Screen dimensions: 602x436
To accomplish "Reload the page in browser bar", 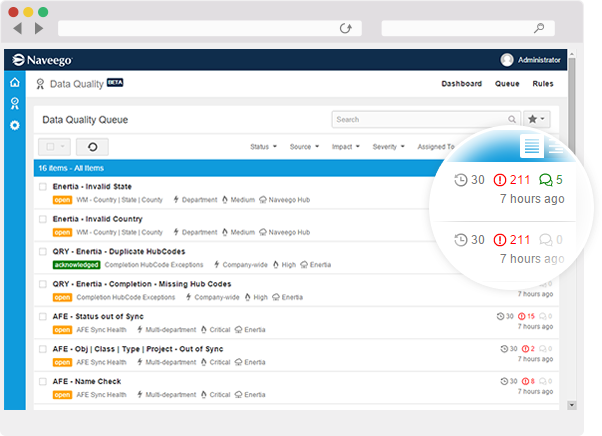I will pos(346,28).
